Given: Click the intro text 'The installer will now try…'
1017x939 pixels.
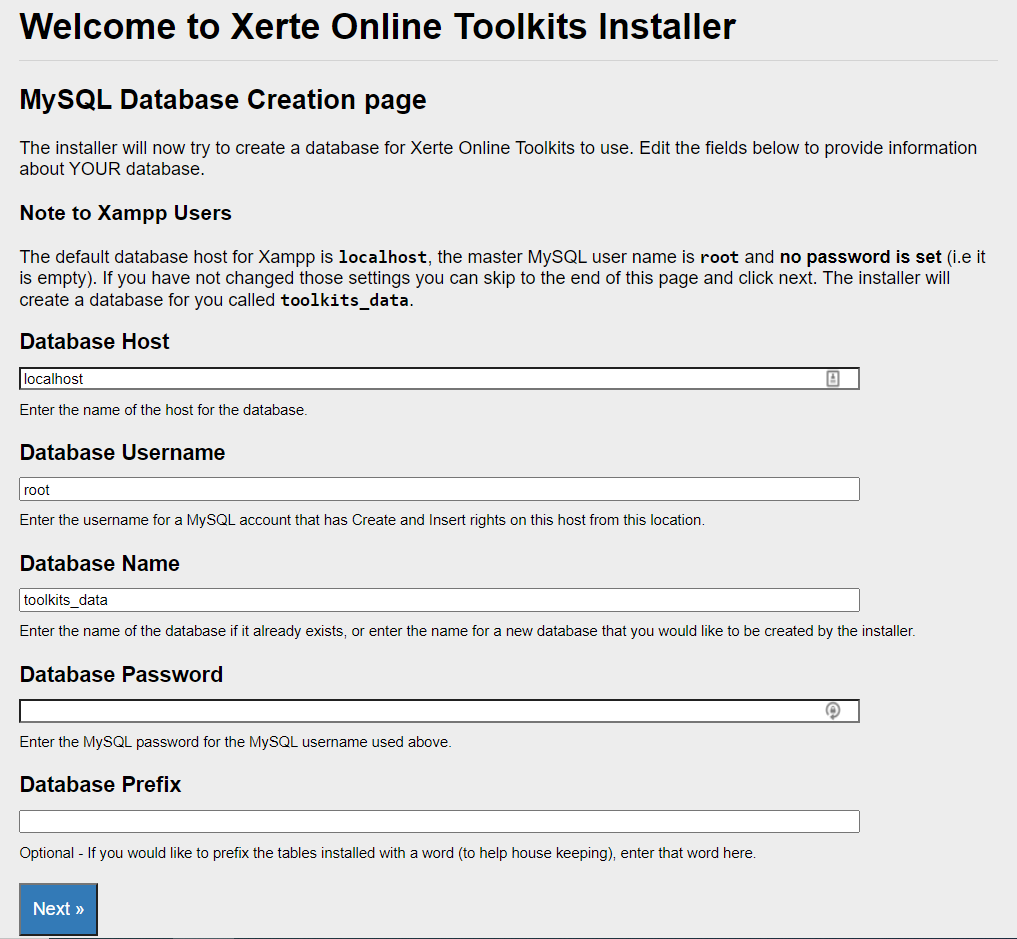Looking at the screenshot, I should (498, 158).
